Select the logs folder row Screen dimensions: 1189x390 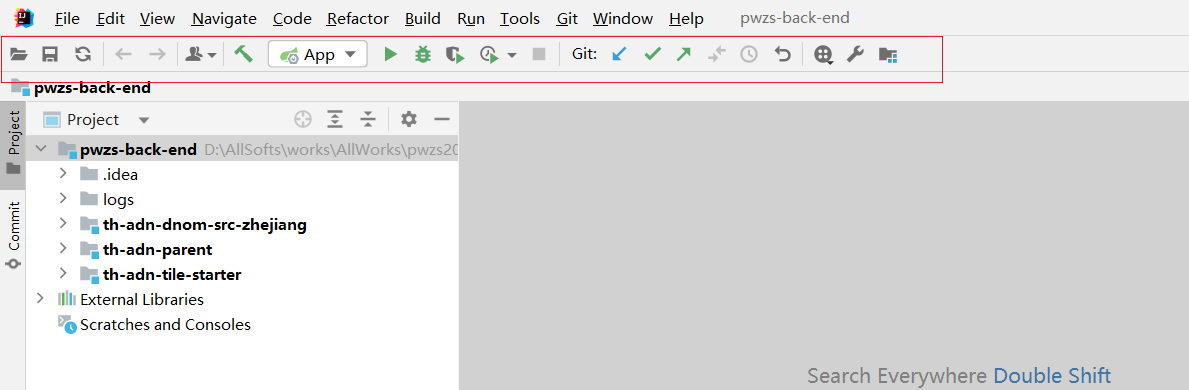coord(242,200)
